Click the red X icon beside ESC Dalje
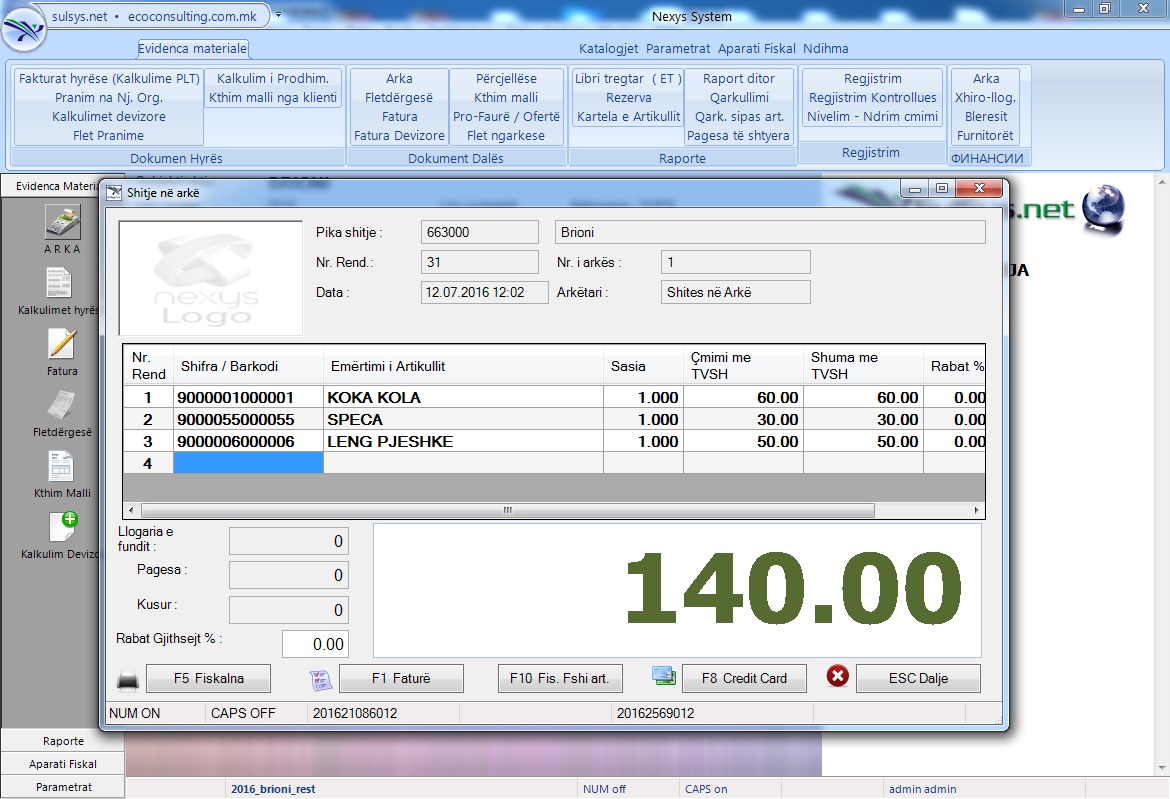Screen dimensions: 1170x799 pyautogui.click(x=838, y=677)
